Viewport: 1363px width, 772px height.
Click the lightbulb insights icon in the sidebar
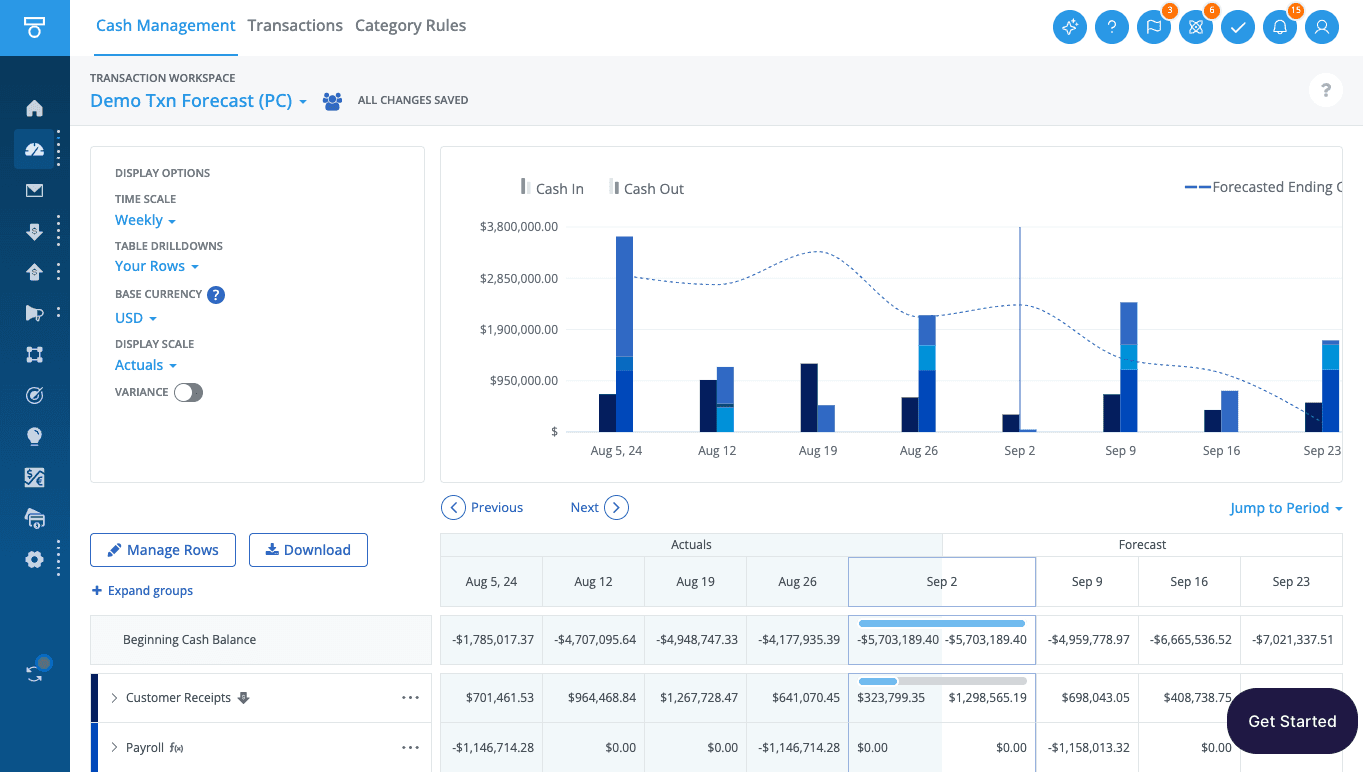click(35, 437)
